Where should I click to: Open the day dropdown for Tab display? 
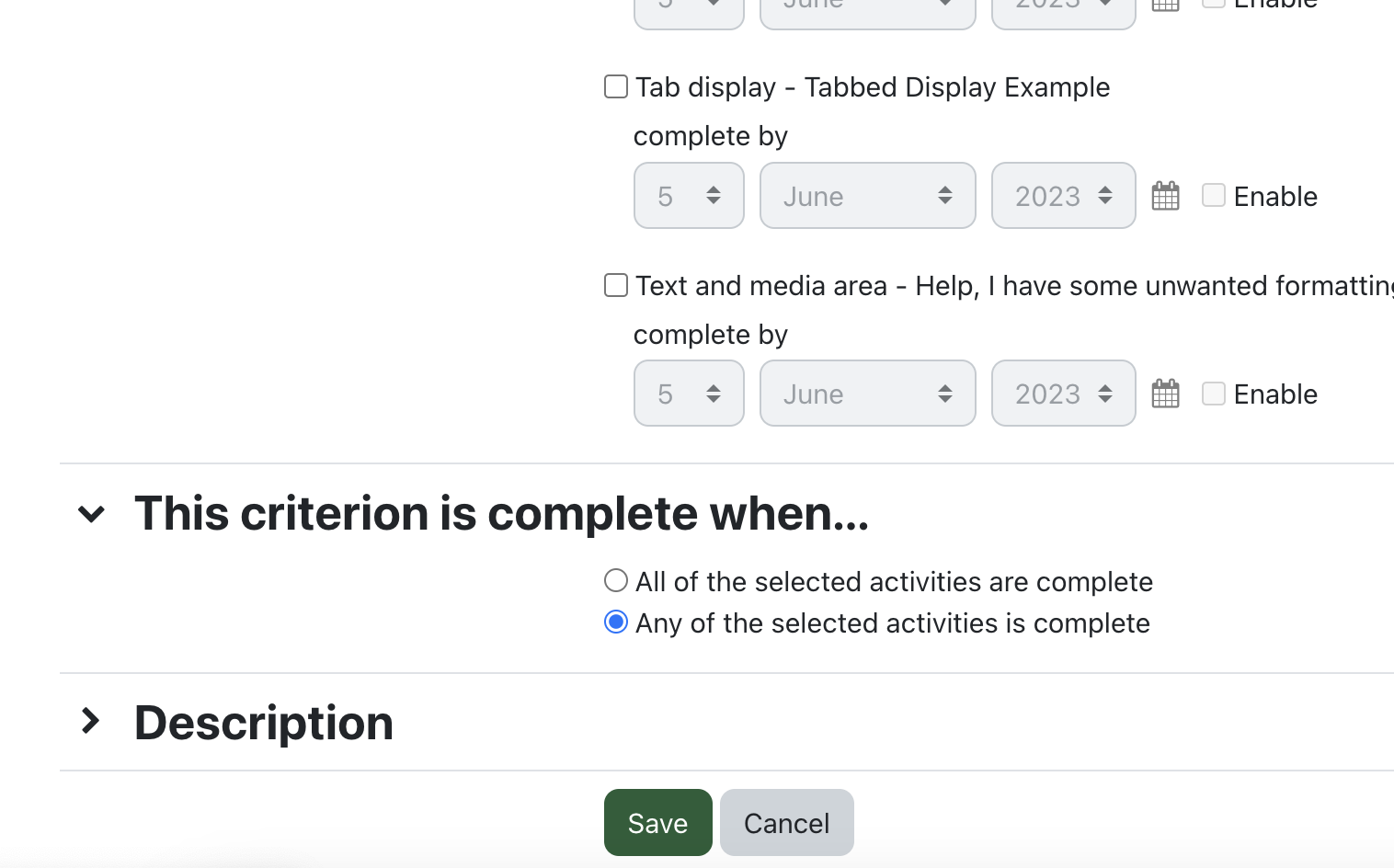(x=689, y=196)
